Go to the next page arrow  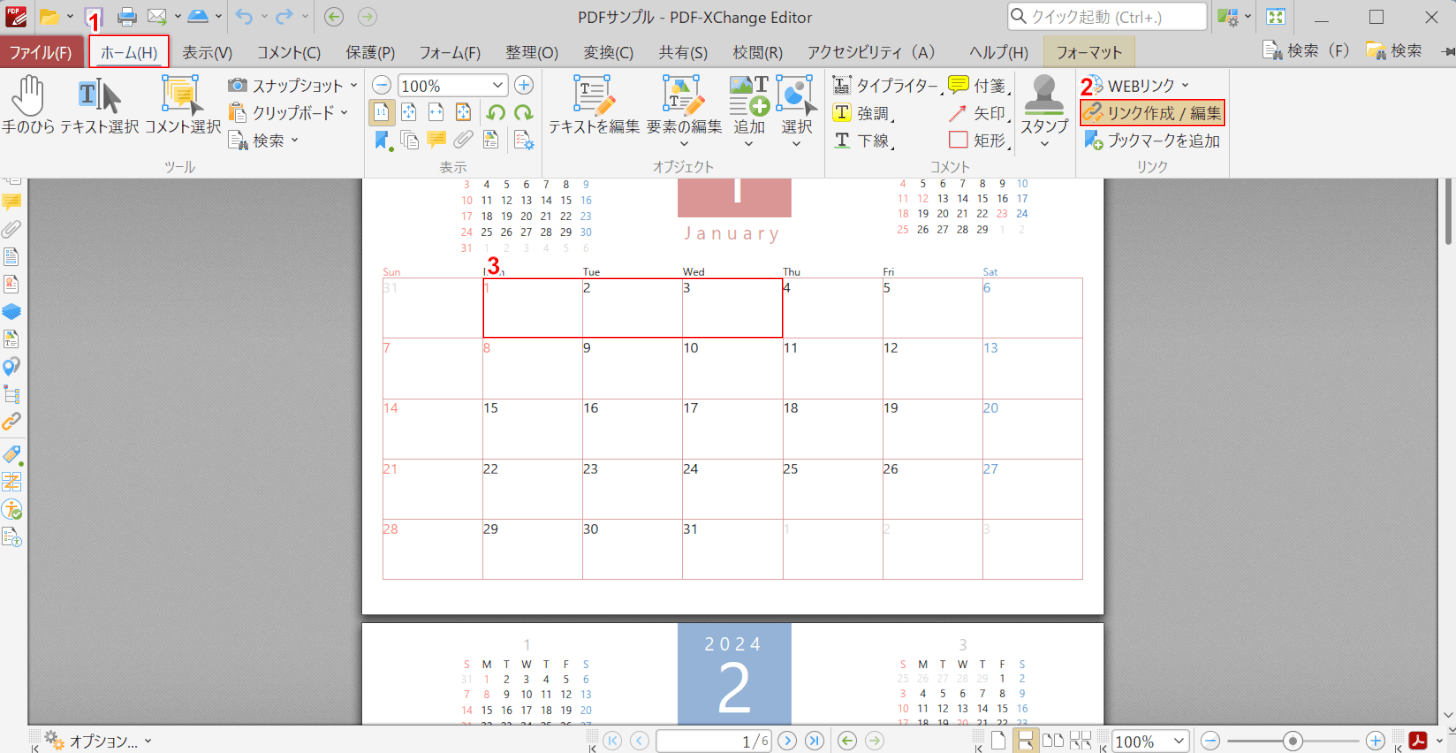tap(787, 741)
